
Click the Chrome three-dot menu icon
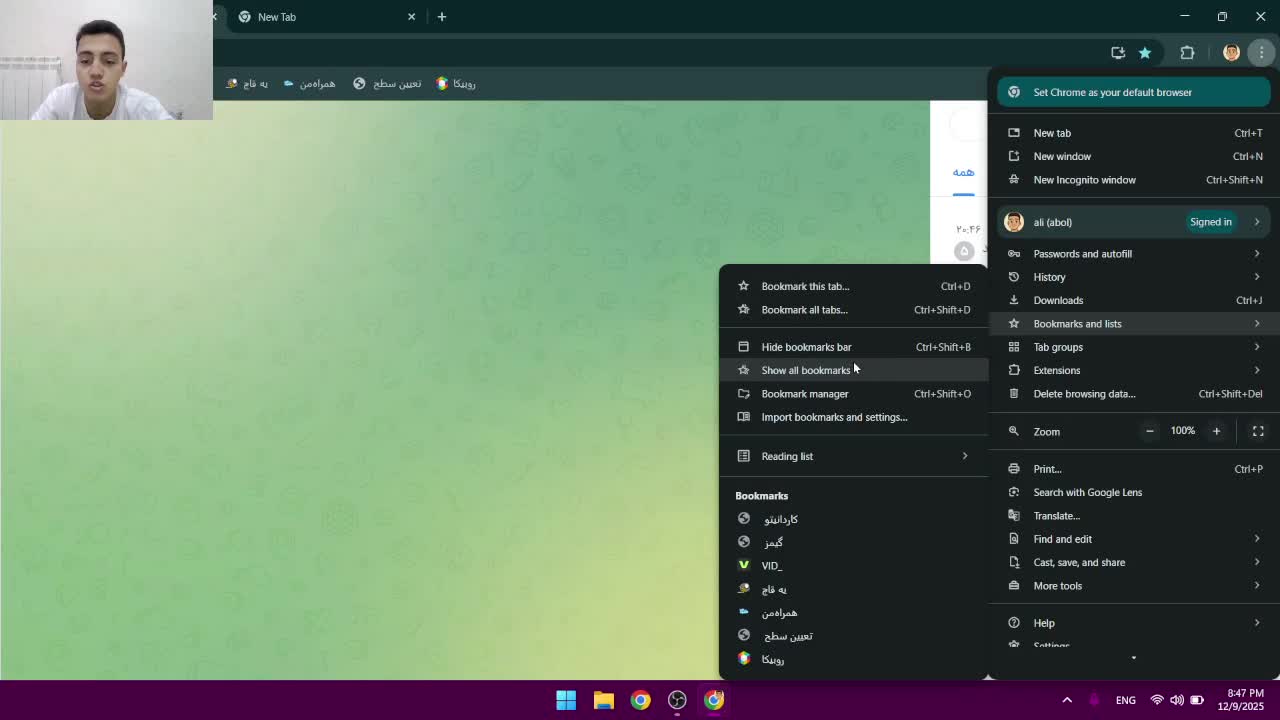1261,53
